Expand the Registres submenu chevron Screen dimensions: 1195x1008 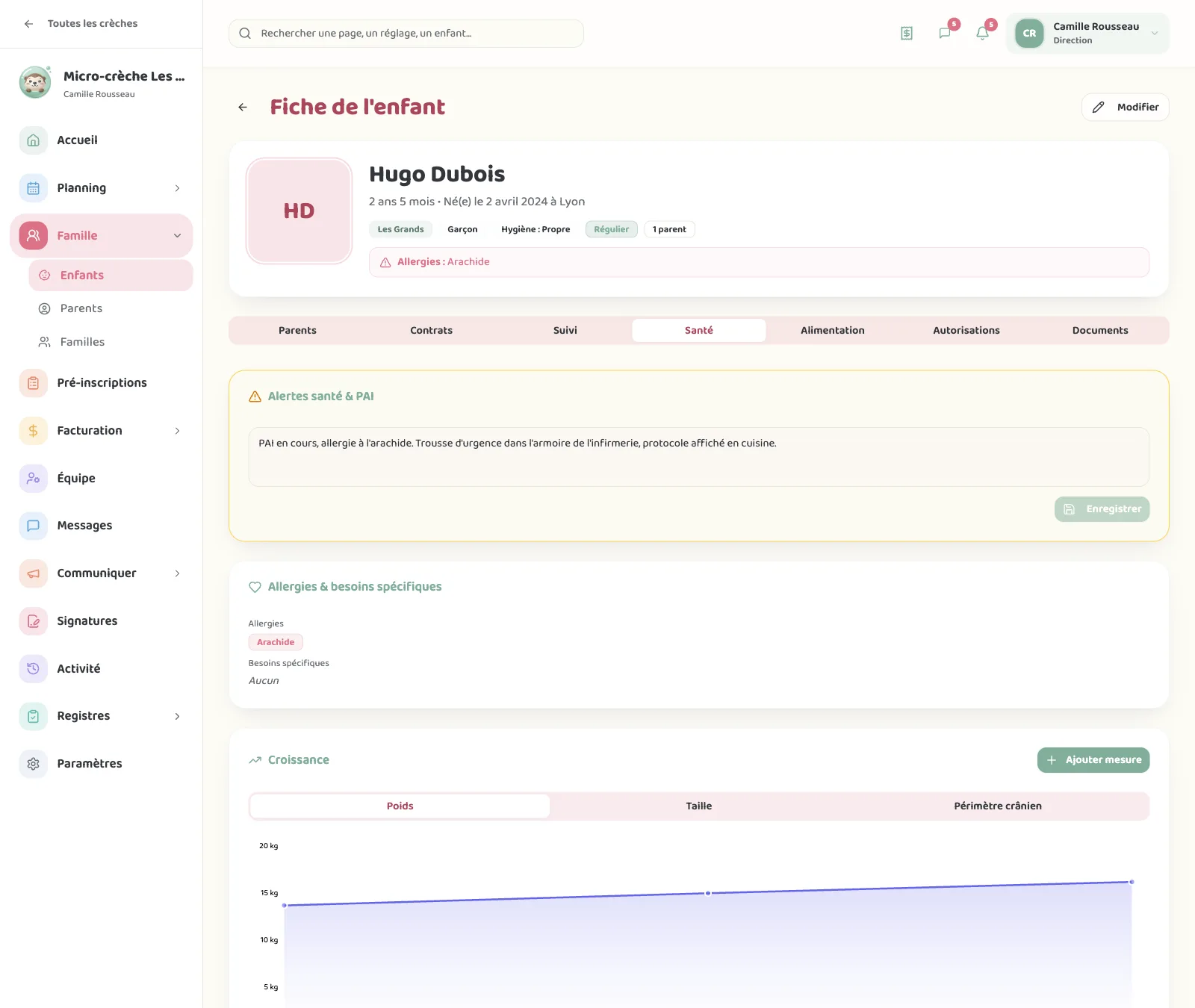(177, 716)
